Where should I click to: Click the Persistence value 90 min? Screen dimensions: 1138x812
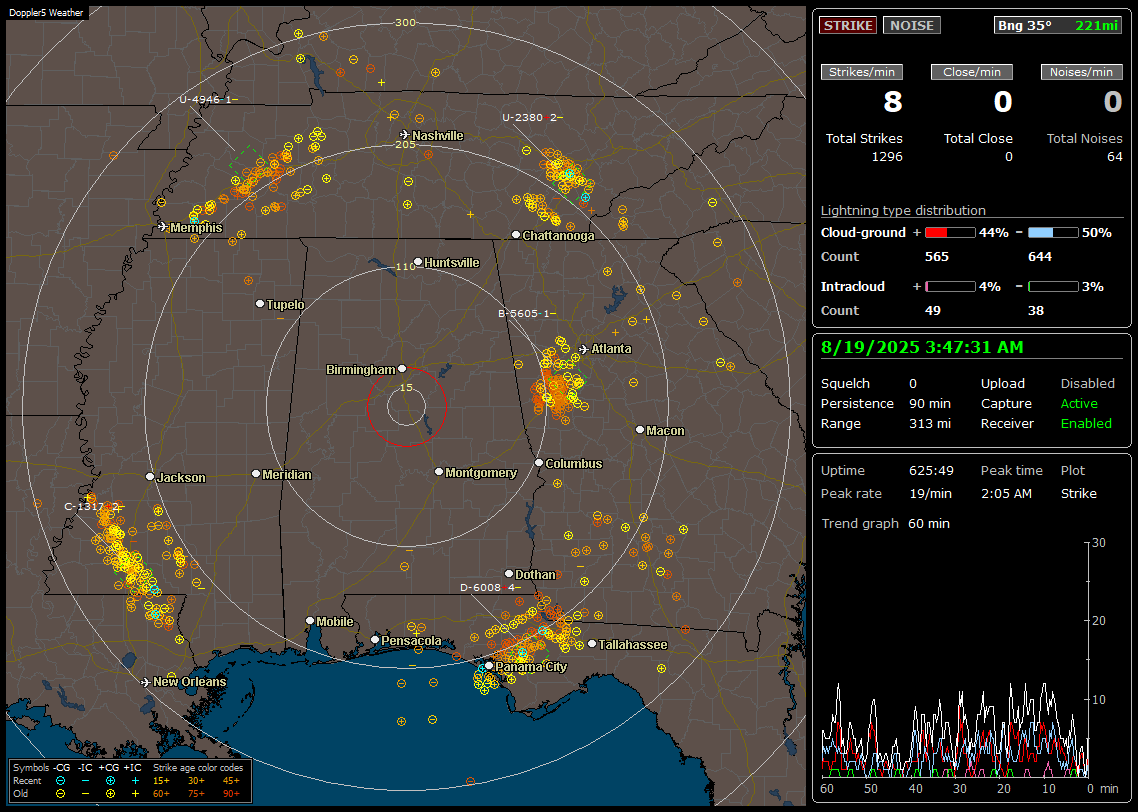pyautogui.click(x=930, y=403)
